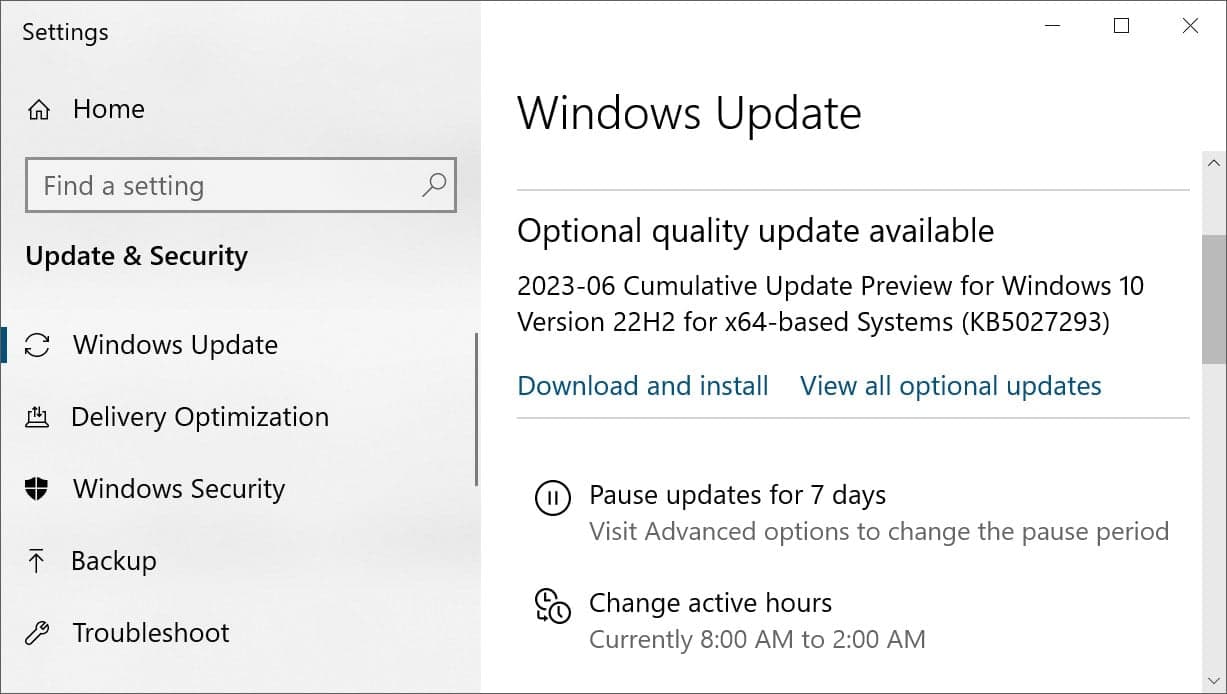The height and width of the screenshot is (694, 1227).
Task: Open Delivery Optimization settings
Action: [x=200, y=416]
